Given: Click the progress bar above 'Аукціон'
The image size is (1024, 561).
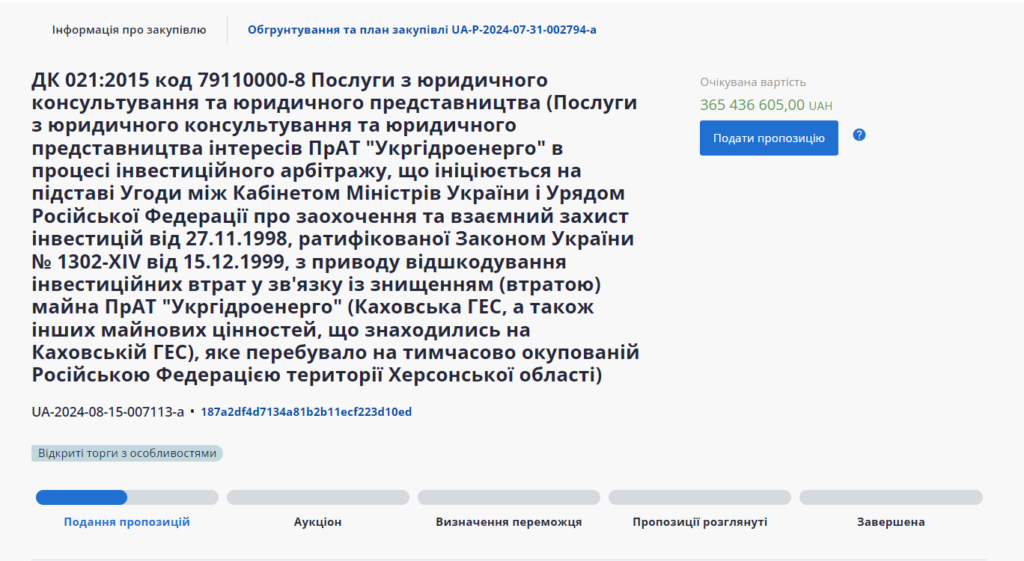Looking at the screenshot, I should (x=318, y=498).
